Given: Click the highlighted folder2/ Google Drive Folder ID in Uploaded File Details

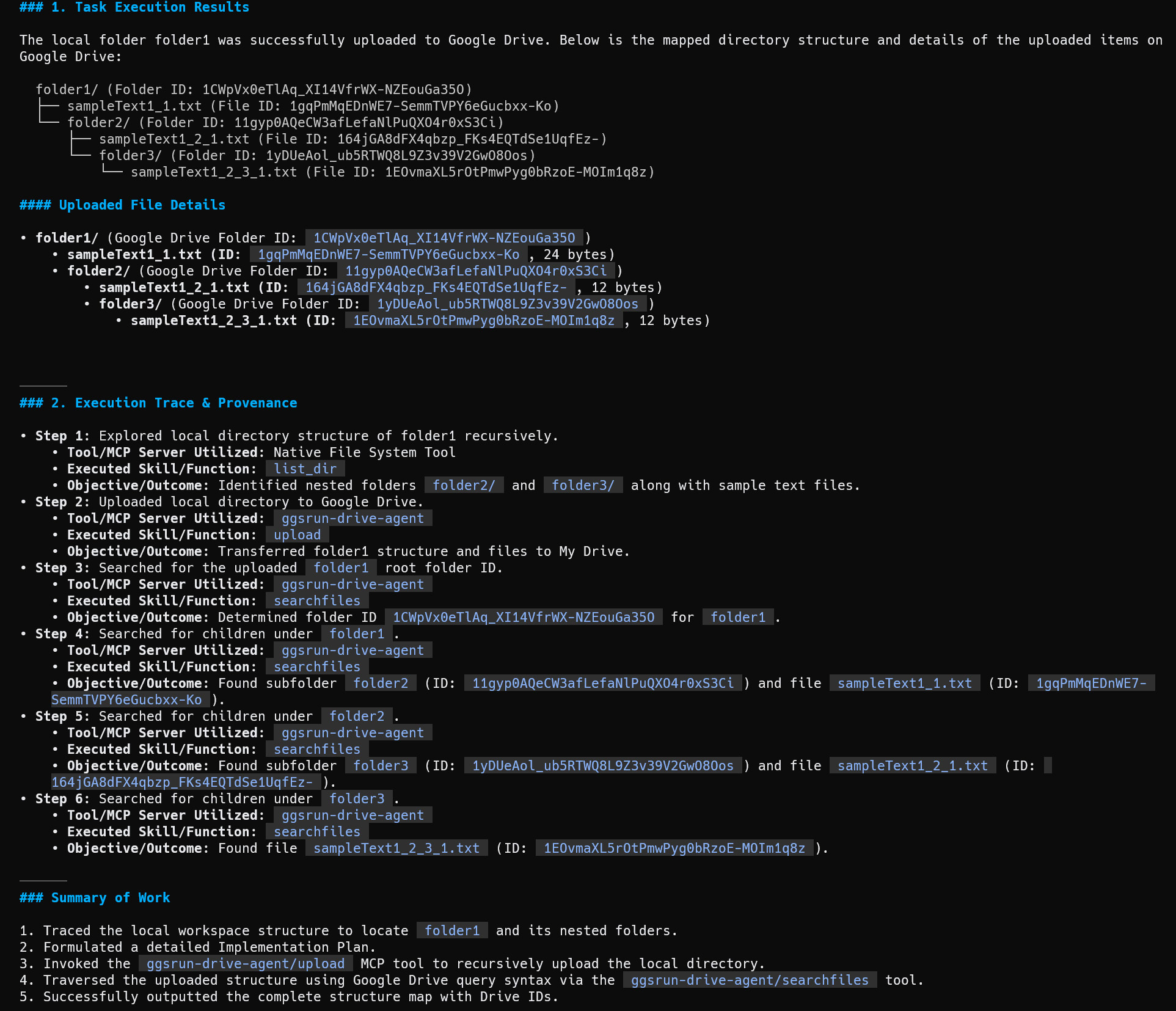Looking at the screenshot, I should coord(476,271).
